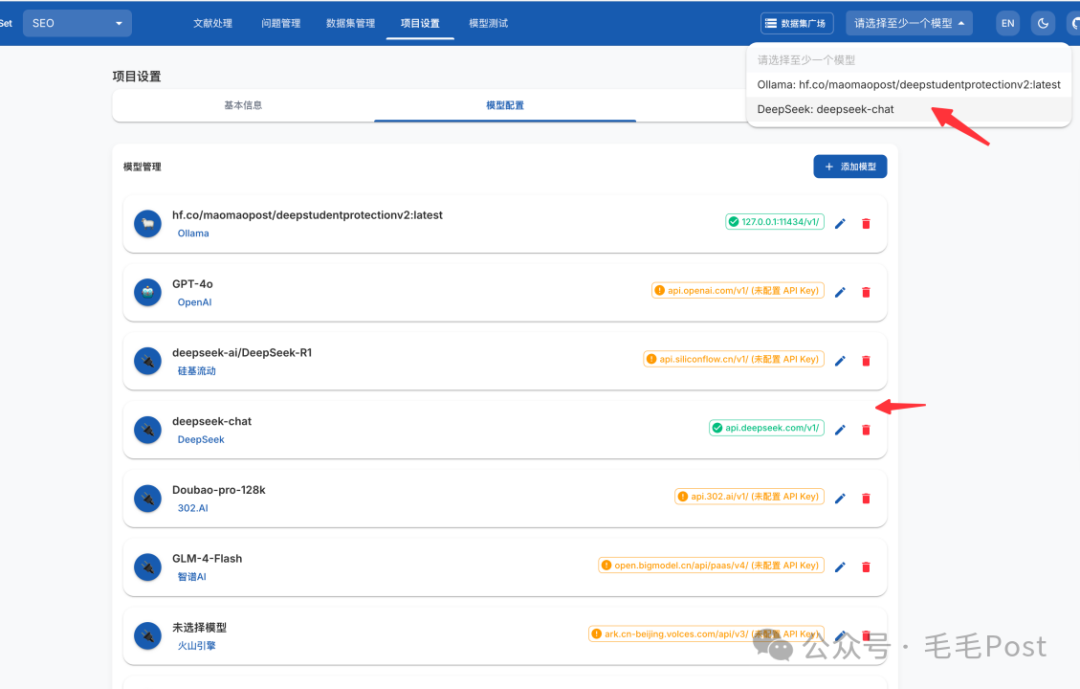Open the 数据集广场 marketplace

(x=796, y=22)
